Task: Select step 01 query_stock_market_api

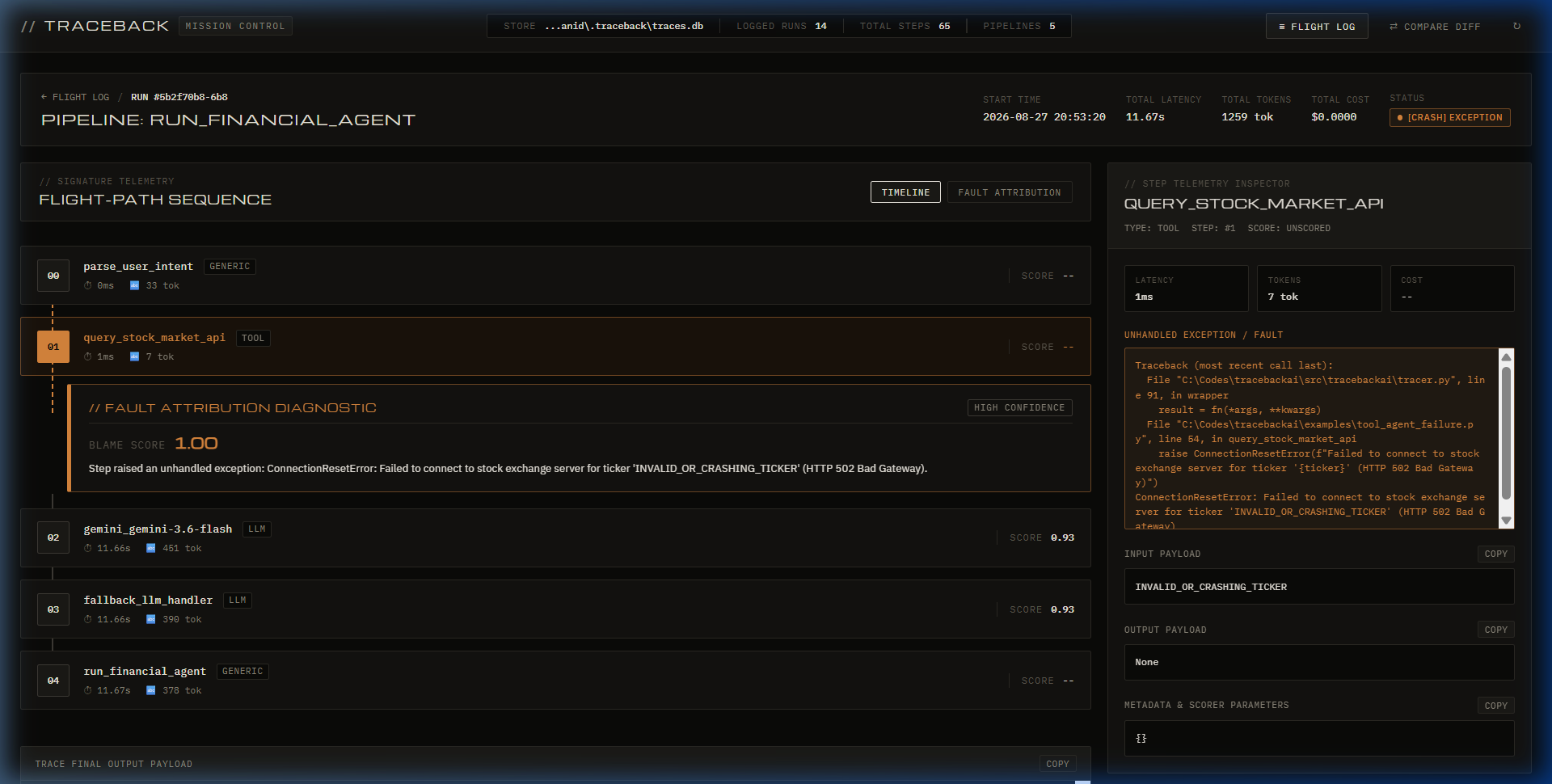Action: tap(555, 347)
